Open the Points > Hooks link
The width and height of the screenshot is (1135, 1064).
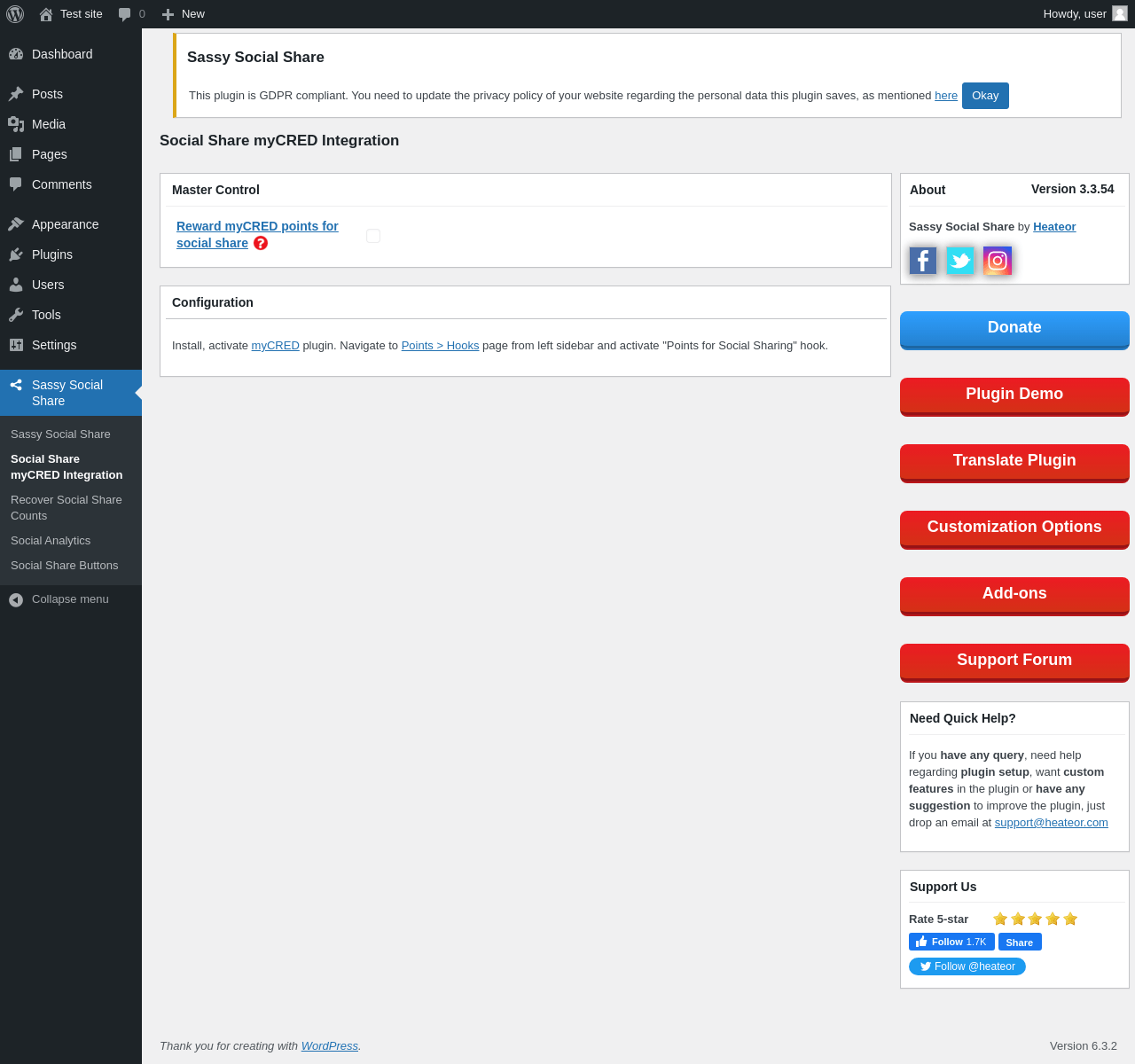(440, 346)
